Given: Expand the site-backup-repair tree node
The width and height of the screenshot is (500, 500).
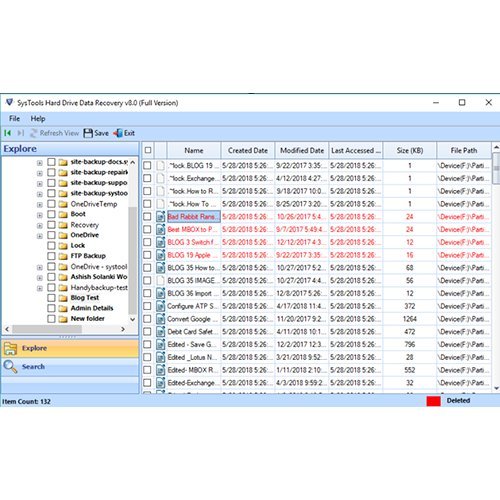Looking at the screenshot, I should tap(40, 173).
